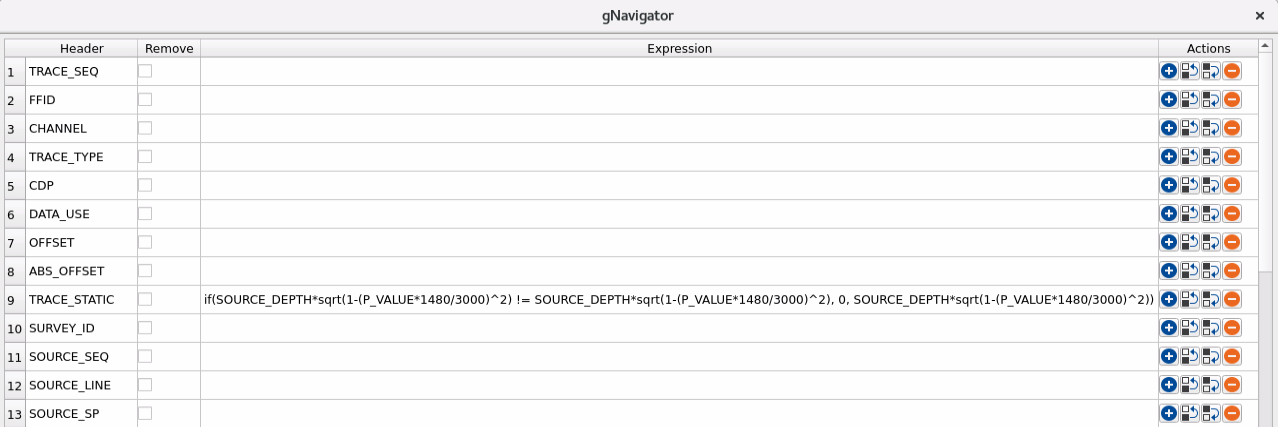Click the orange remove icon in the FFID row

click(1232, 100)
